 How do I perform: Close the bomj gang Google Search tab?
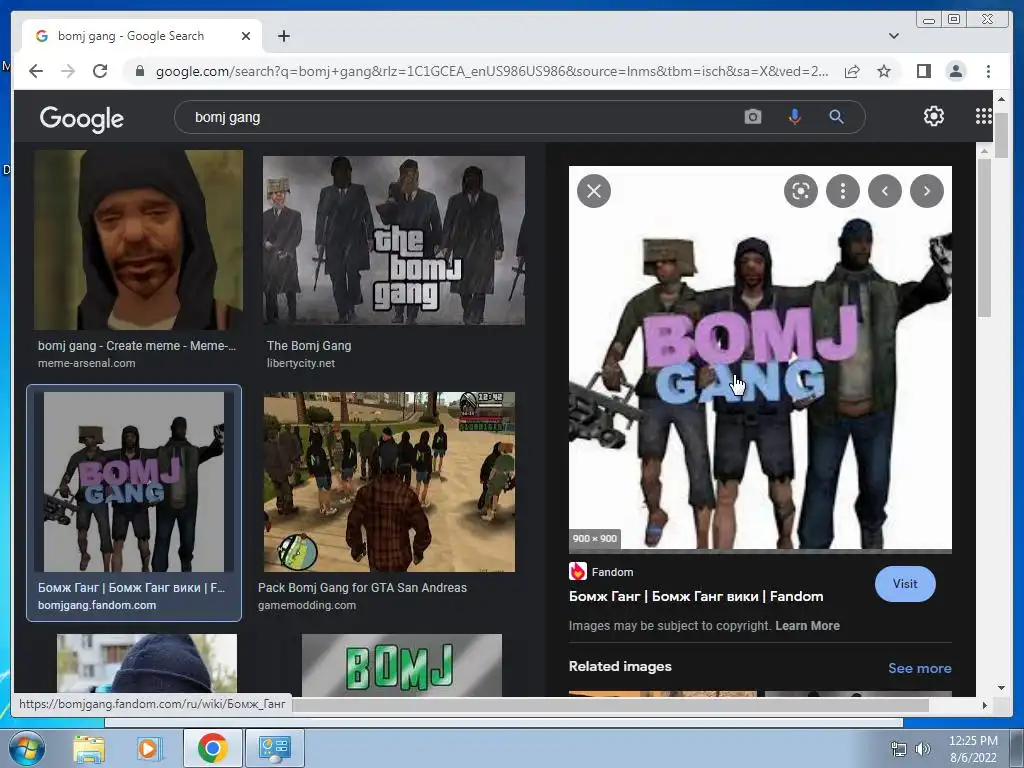point(246,36)
